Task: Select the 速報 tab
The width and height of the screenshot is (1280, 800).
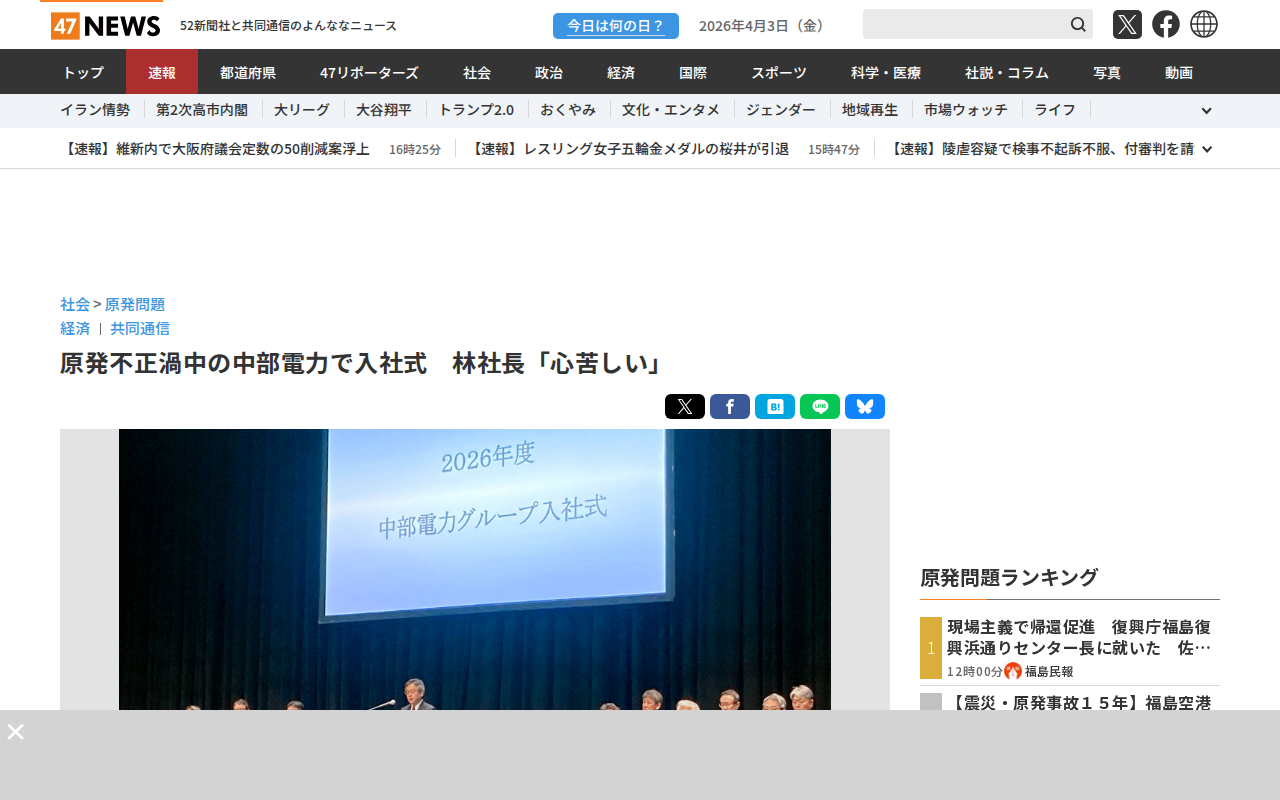Action: click(x=162, y=72)
